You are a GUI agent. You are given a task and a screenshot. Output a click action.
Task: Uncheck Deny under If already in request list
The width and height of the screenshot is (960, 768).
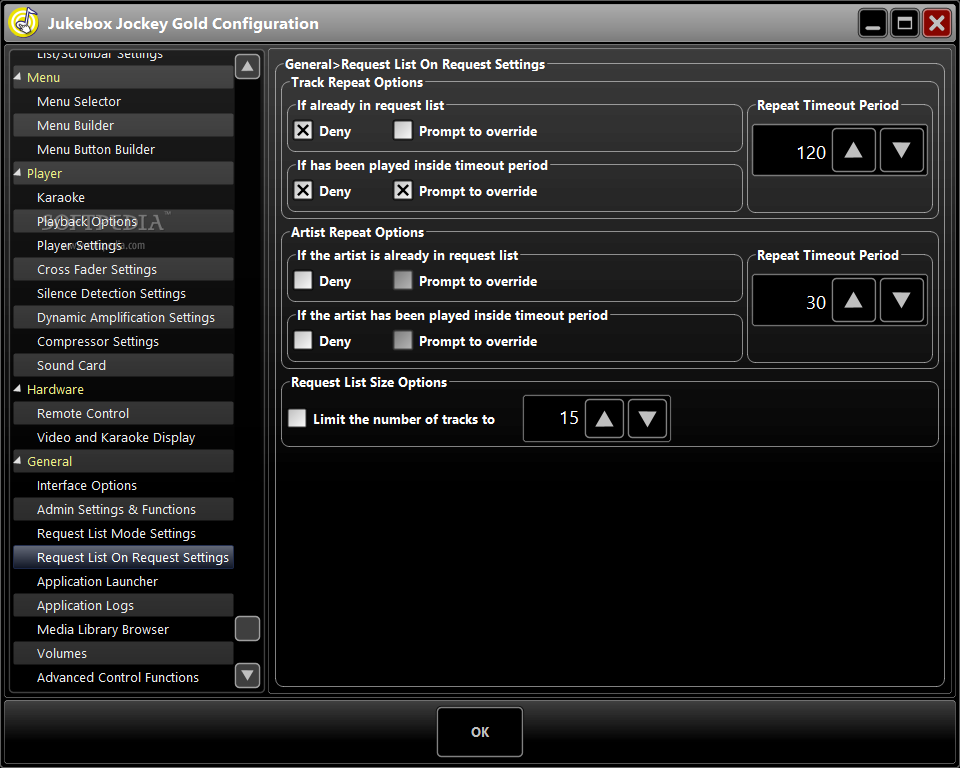[x=303, y=130]
